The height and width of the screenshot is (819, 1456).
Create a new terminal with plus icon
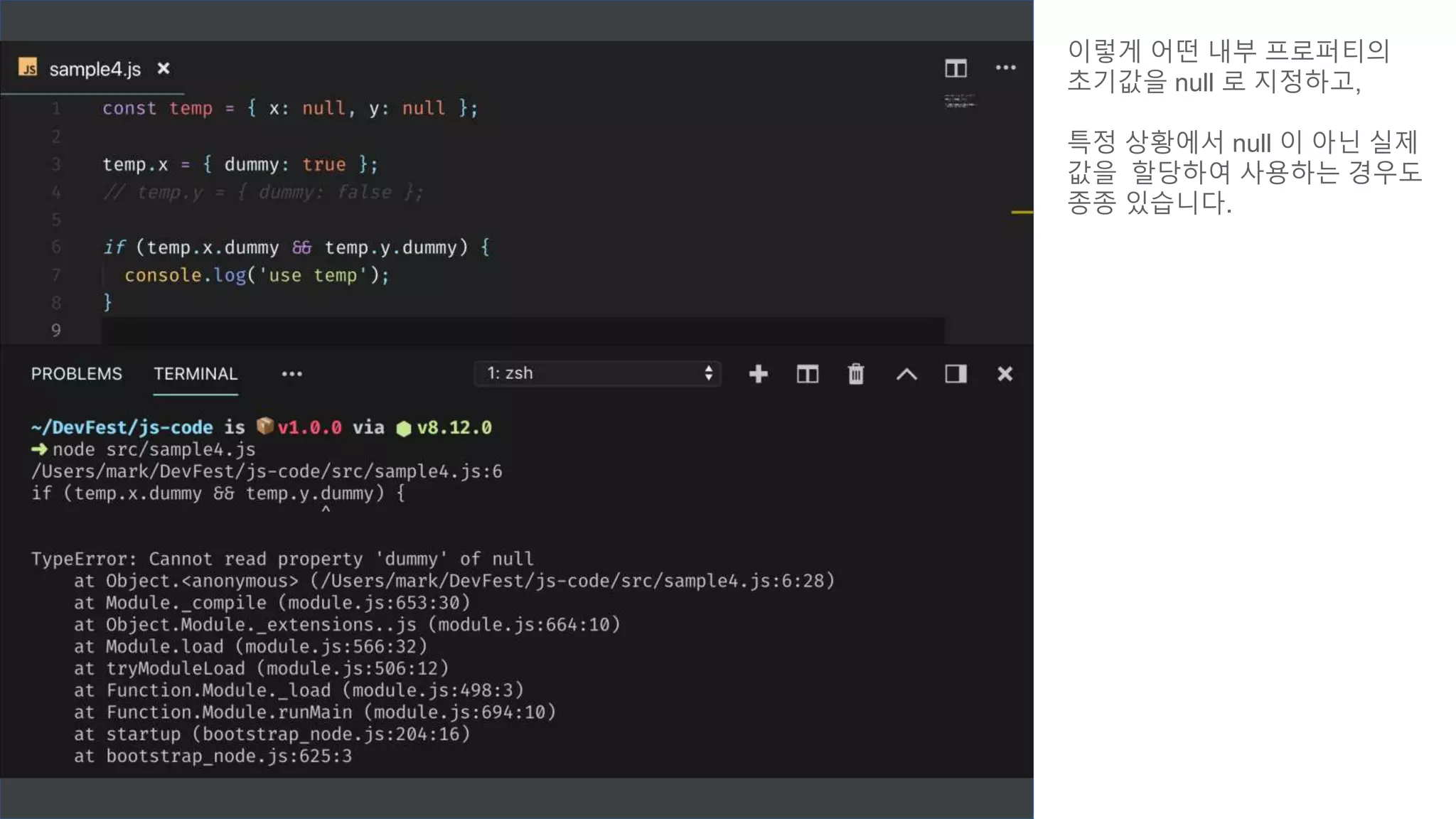[759, 374]
